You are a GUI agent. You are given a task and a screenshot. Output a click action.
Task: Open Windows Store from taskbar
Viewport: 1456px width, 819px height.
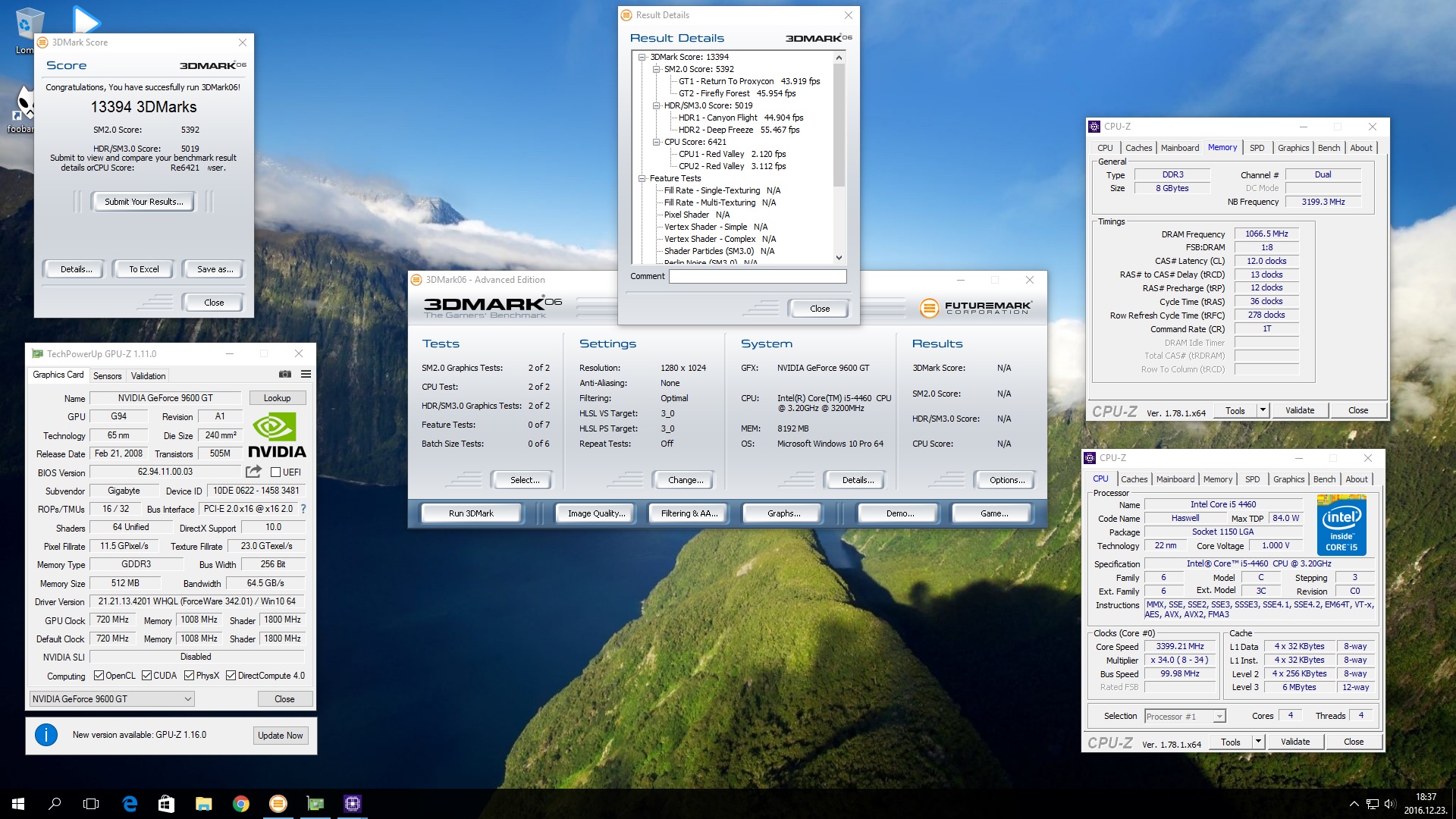(166, 804)
